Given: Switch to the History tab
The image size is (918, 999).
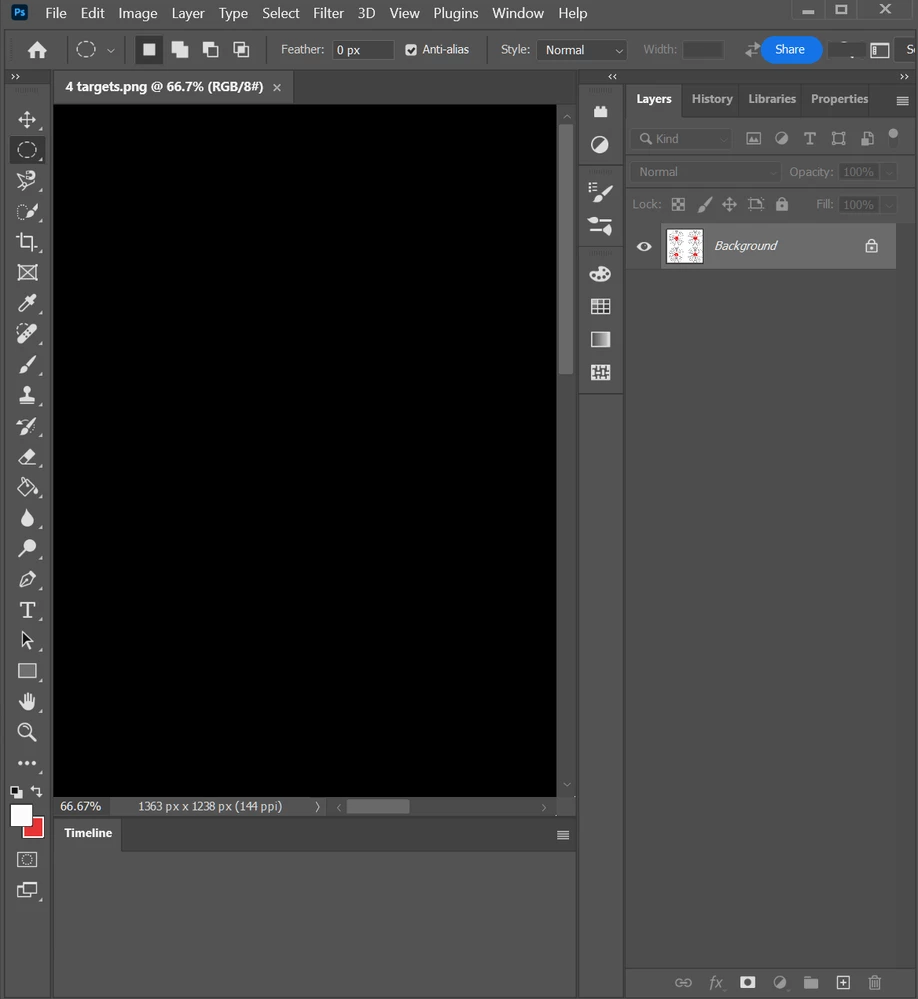Looking at the screenshot, I should pos(712,99).
